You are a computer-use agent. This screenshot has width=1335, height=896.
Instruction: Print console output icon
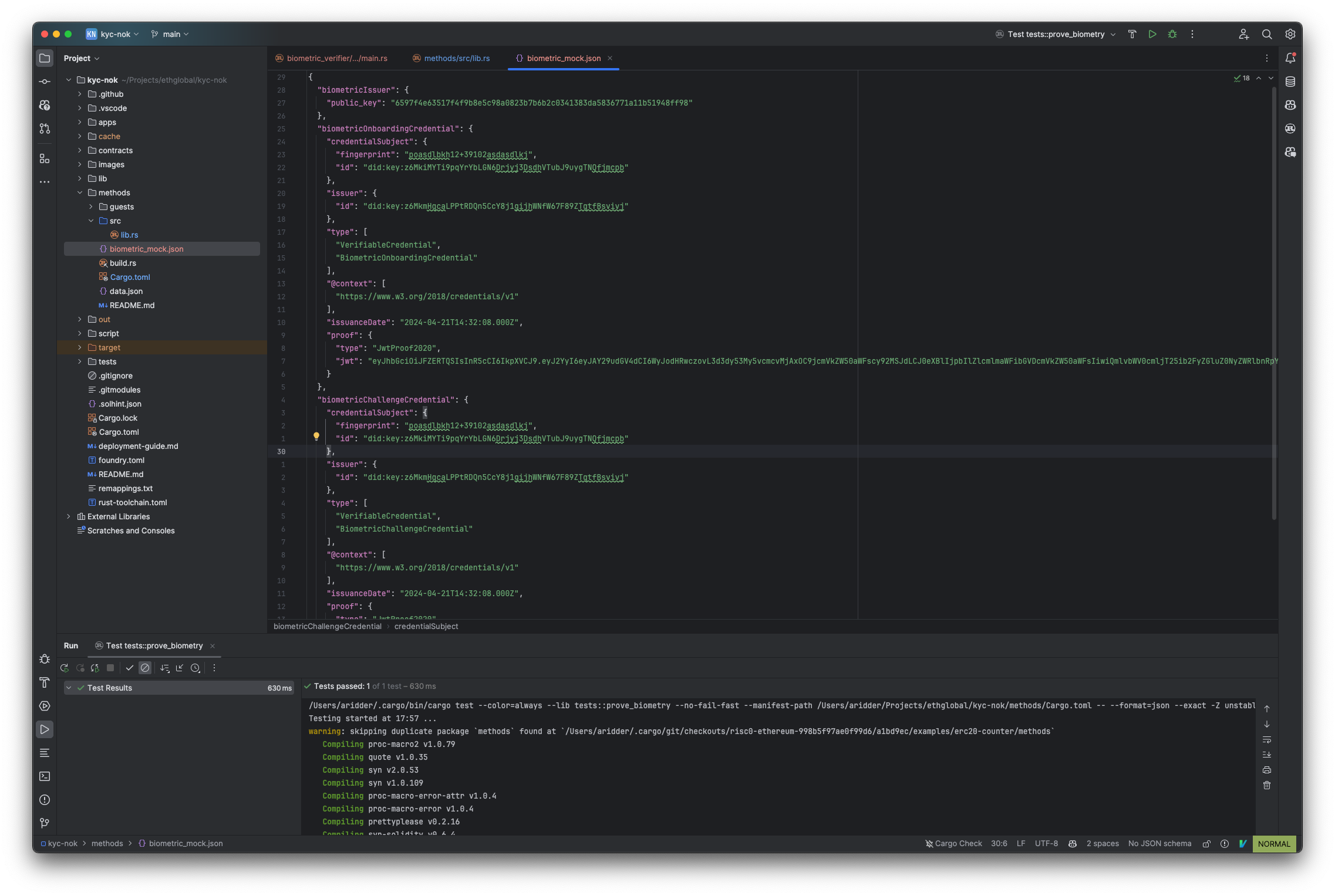(1267, 770)
